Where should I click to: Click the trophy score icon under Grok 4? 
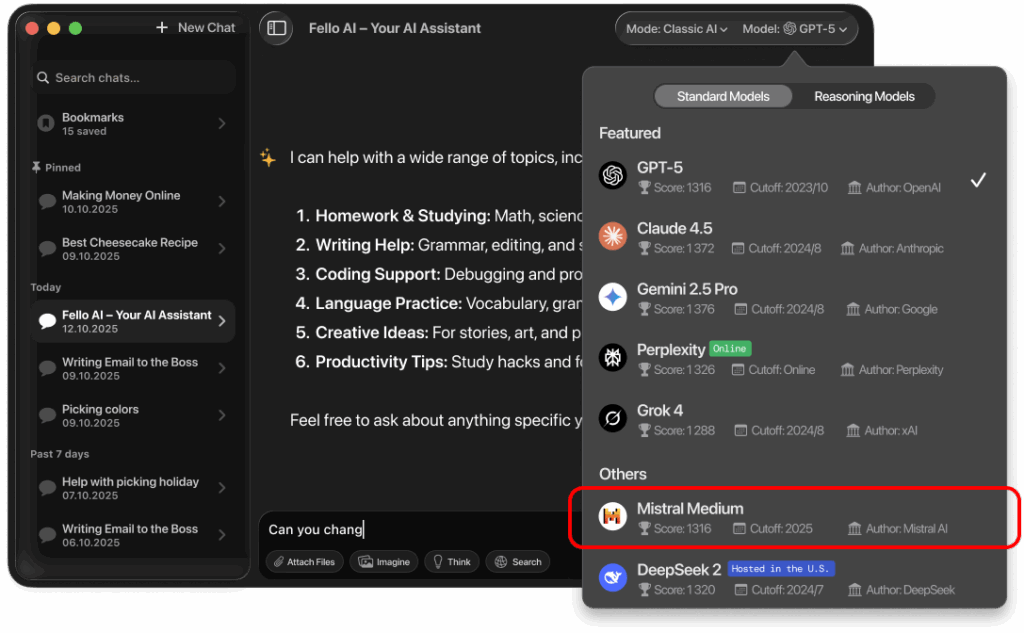tap(644, 431)
